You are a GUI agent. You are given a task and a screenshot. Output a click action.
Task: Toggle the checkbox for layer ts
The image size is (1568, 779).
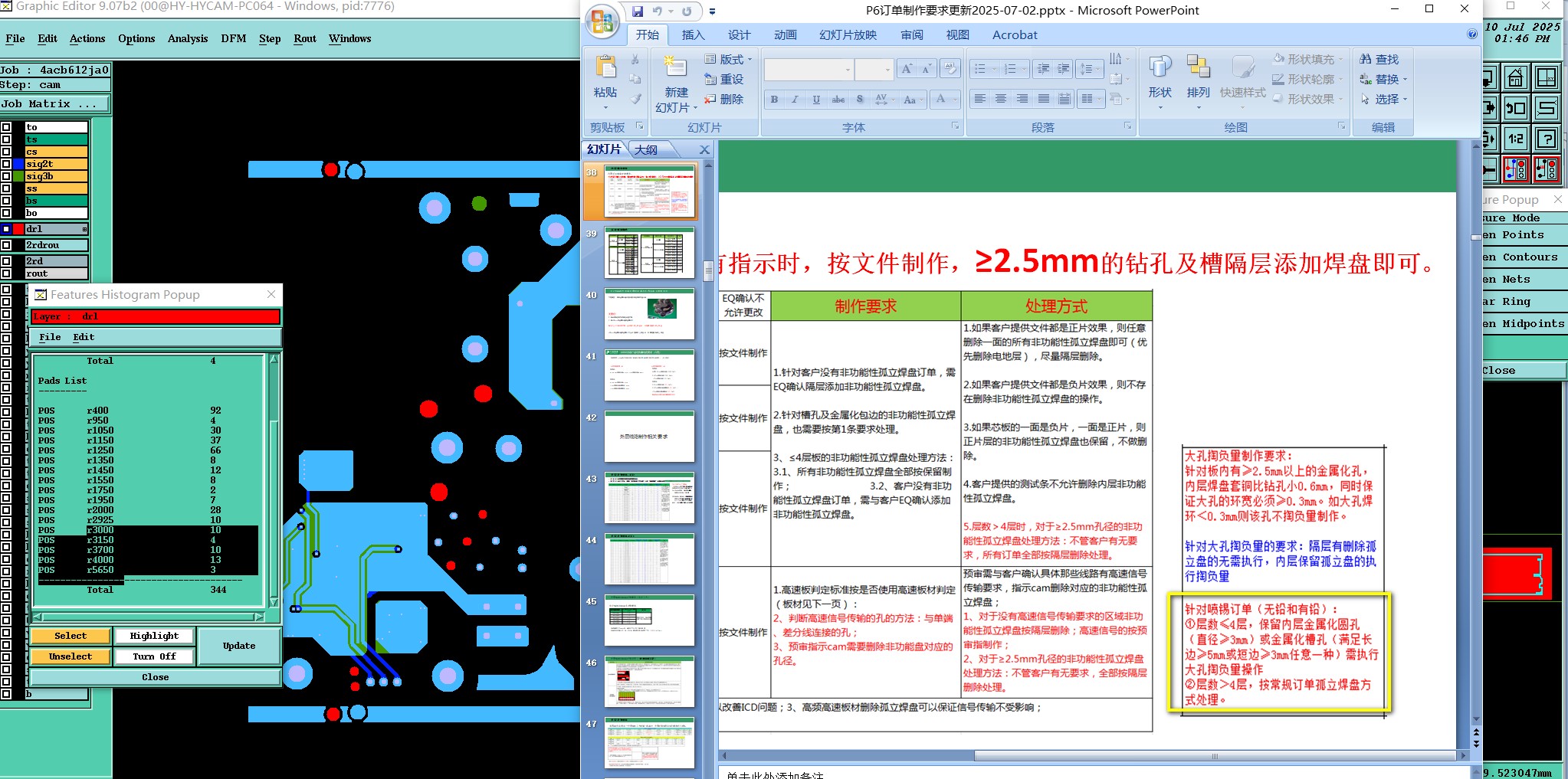point(6,139)
